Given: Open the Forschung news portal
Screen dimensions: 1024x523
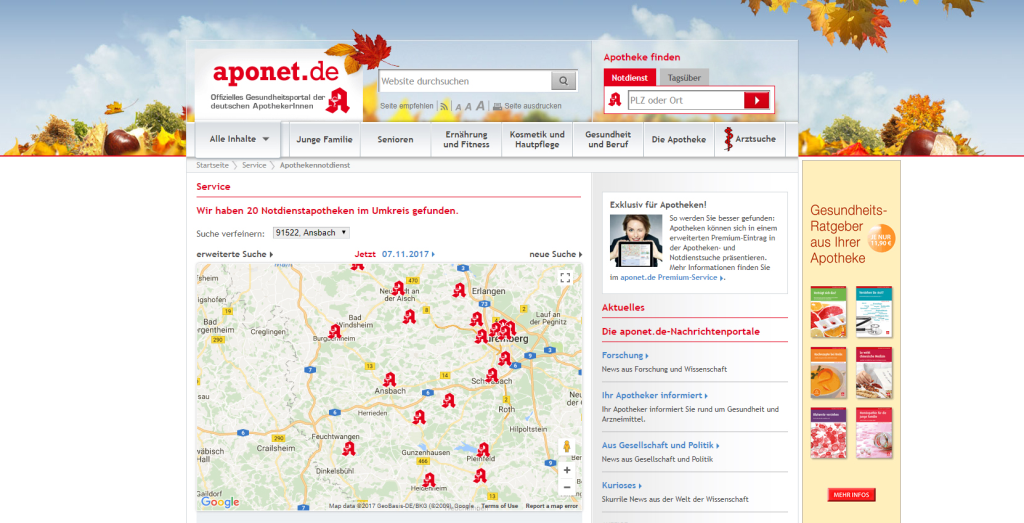Looking at the screenshot, I should coord(625,355).
